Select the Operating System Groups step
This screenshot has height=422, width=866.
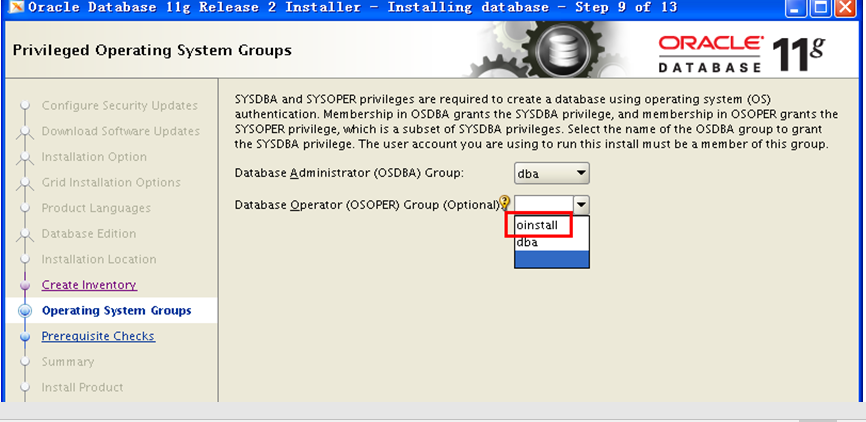click(117, 310)
